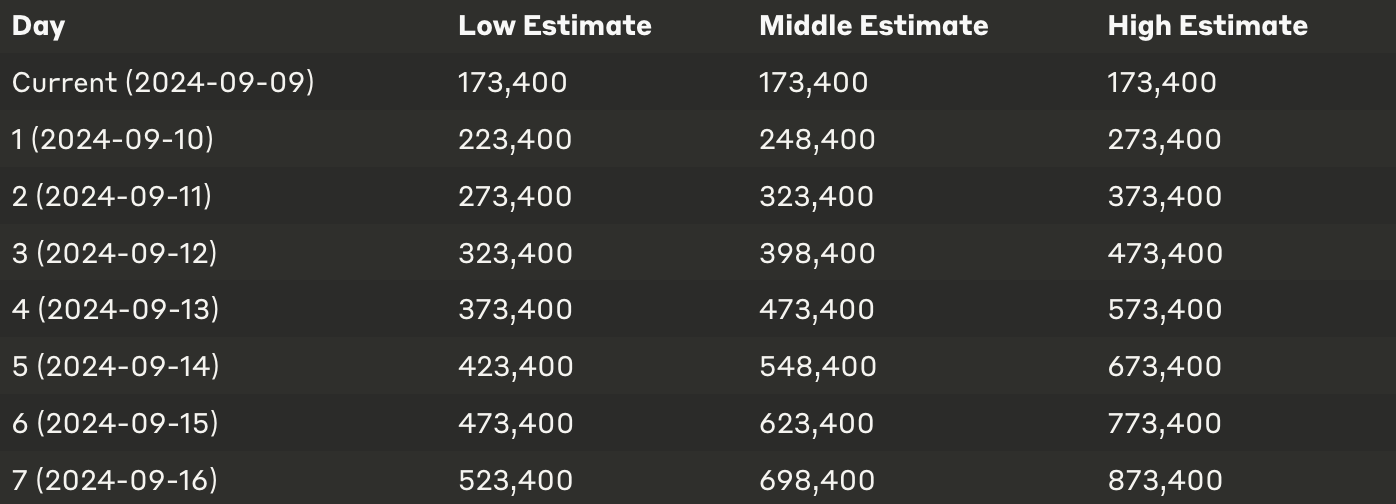Image resolution: width=1396 pixels, height=504 pixels.
Task: Select the 2 (2024-09-11) row label
Action: pyautogui.click(x=112, y=196)
